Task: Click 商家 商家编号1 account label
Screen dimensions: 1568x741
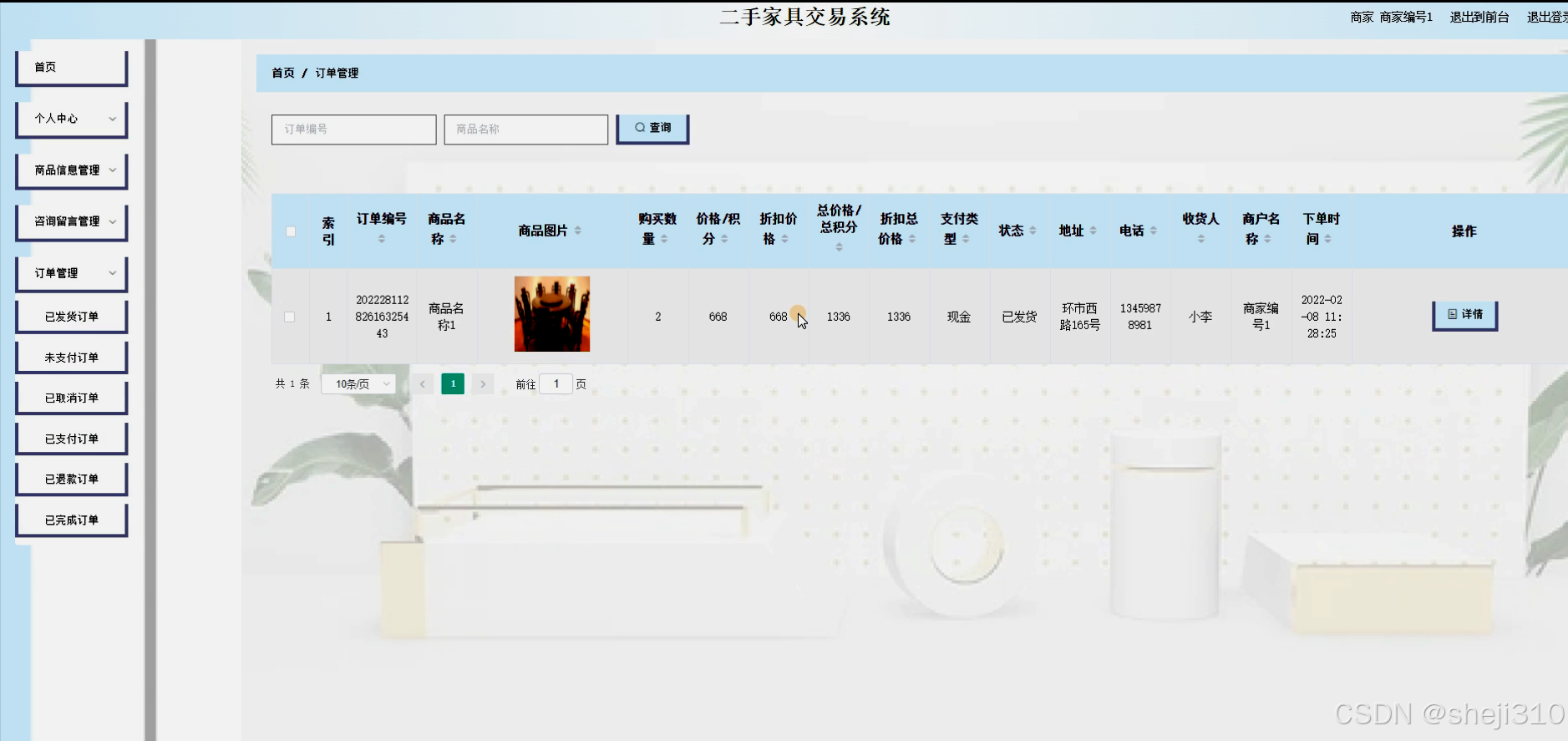Action: click(1392, 17)
